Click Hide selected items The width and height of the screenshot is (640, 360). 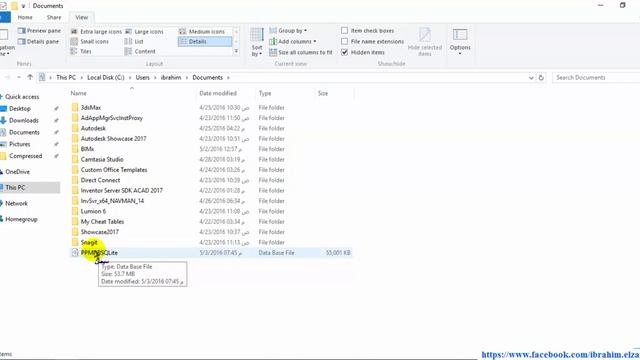424,42
